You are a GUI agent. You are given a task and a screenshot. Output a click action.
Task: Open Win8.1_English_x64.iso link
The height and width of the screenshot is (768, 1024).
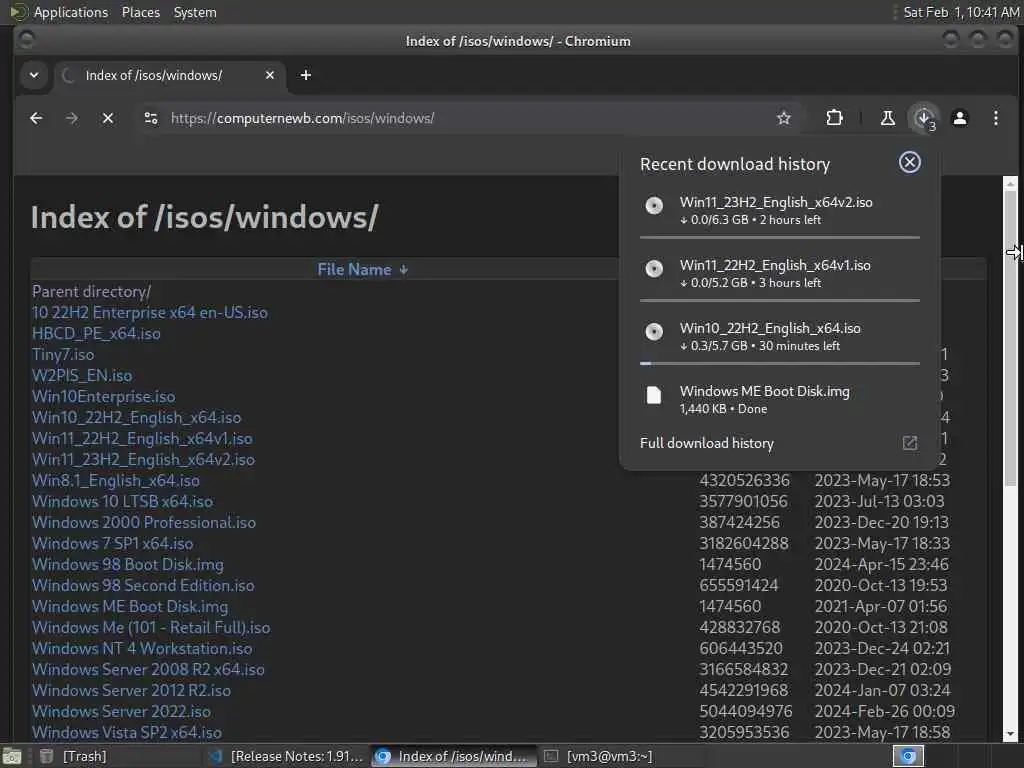click(x=116, y=480)
